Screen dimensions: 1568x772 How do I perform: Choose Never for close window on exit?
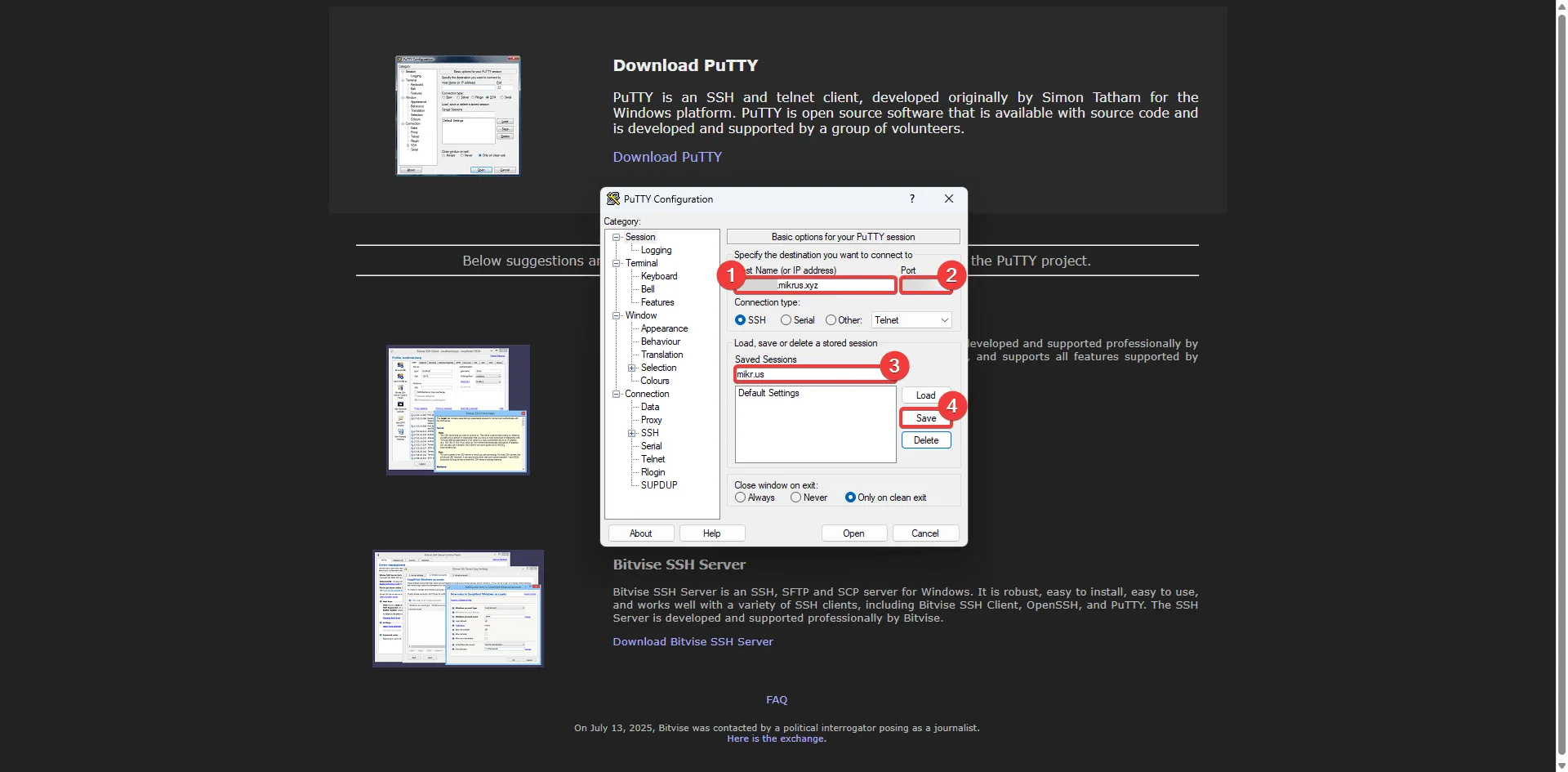coord(795,498)
